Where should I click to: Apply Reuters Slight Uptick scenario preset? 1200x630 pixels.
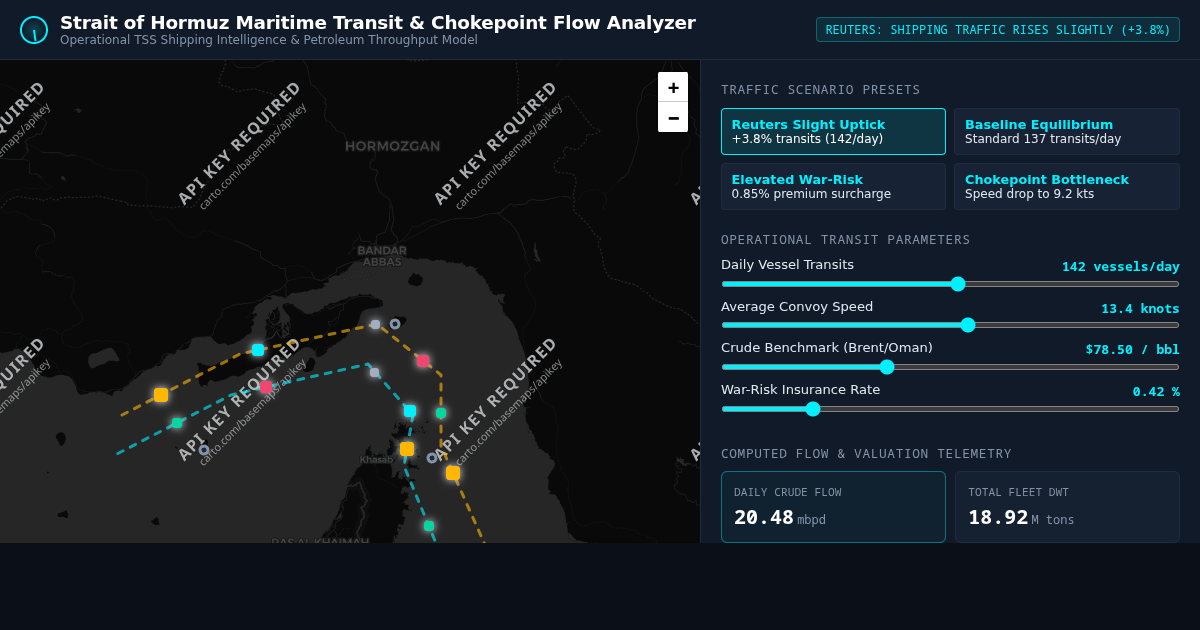[x=833, y=132]
